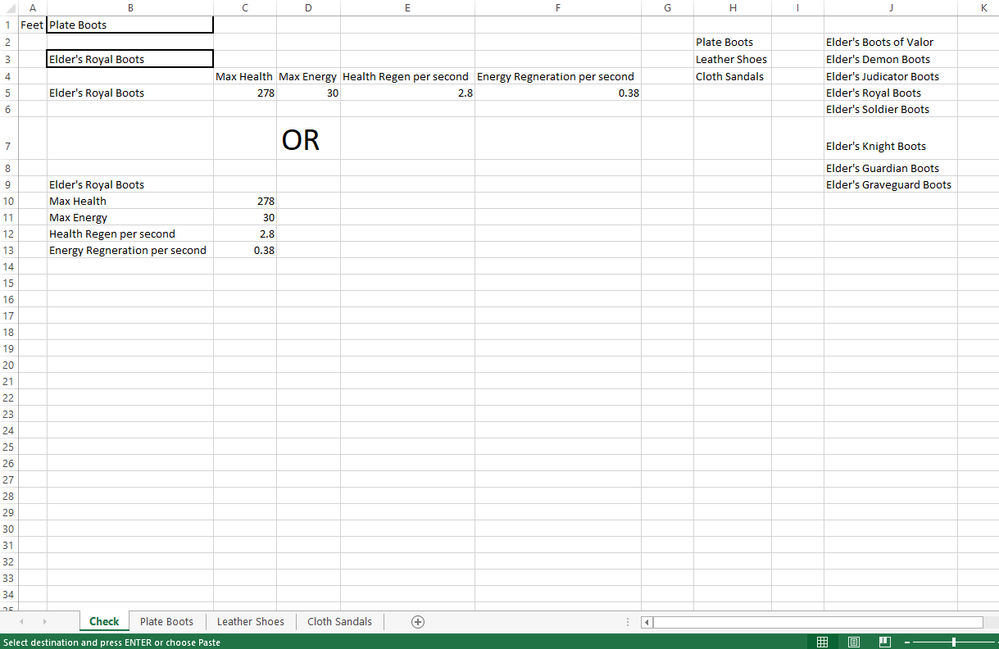Select column D header
Viewport: 999px width, 649px height.
(x=308, y=8)
